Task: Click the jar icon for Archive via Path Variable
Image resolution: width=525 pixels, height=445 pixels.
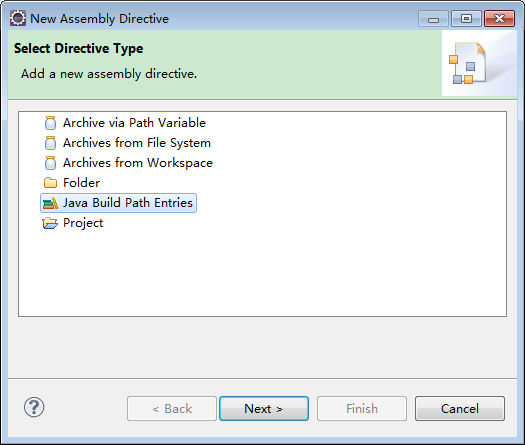Action: 50,123
